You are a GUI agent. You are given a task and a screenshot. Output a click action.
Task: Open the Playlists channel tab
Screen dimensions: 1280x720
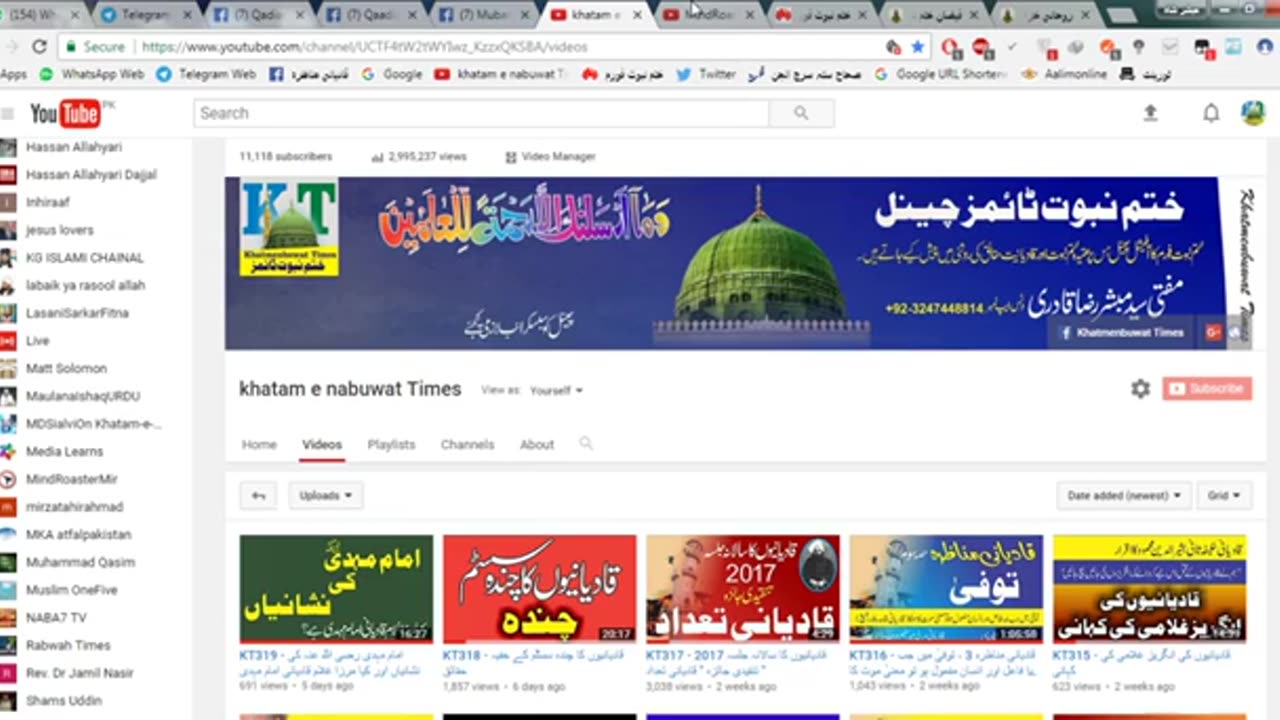[x=391, y=445]
